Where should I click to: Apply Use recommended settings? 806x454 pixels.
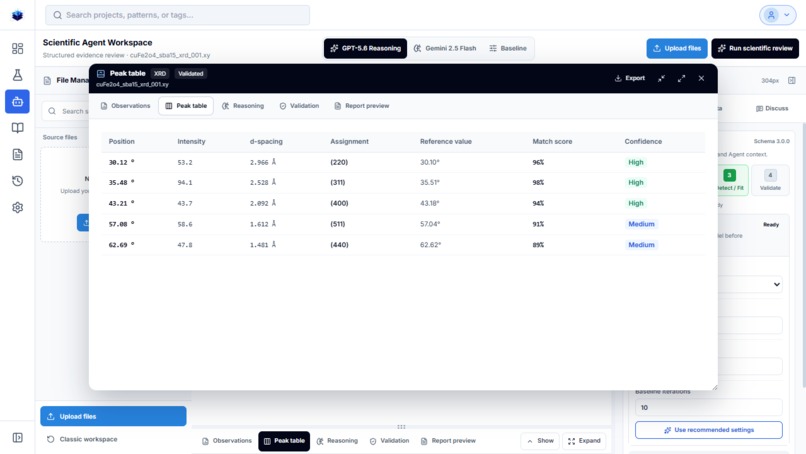[x=709, y=430]
